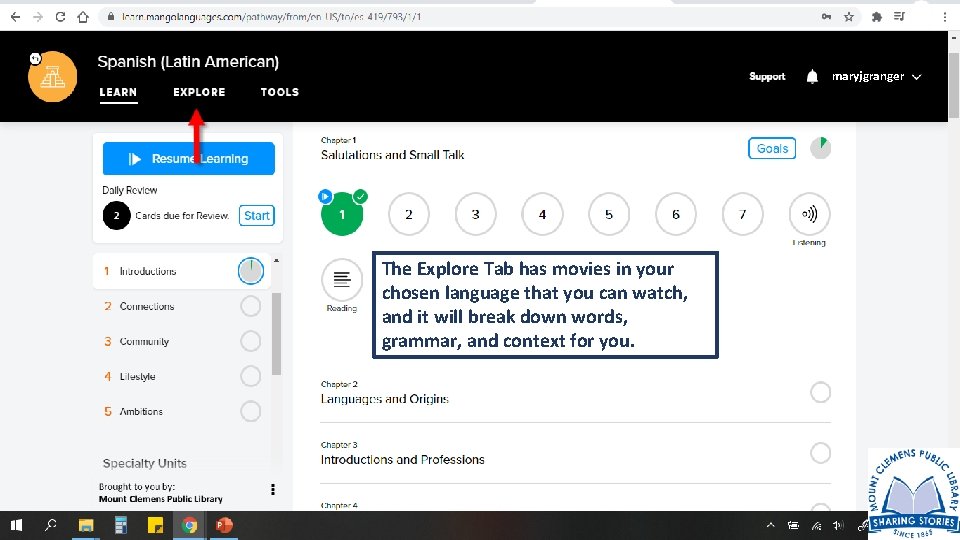Select lesson 6 circle

(x=675, y=214)
